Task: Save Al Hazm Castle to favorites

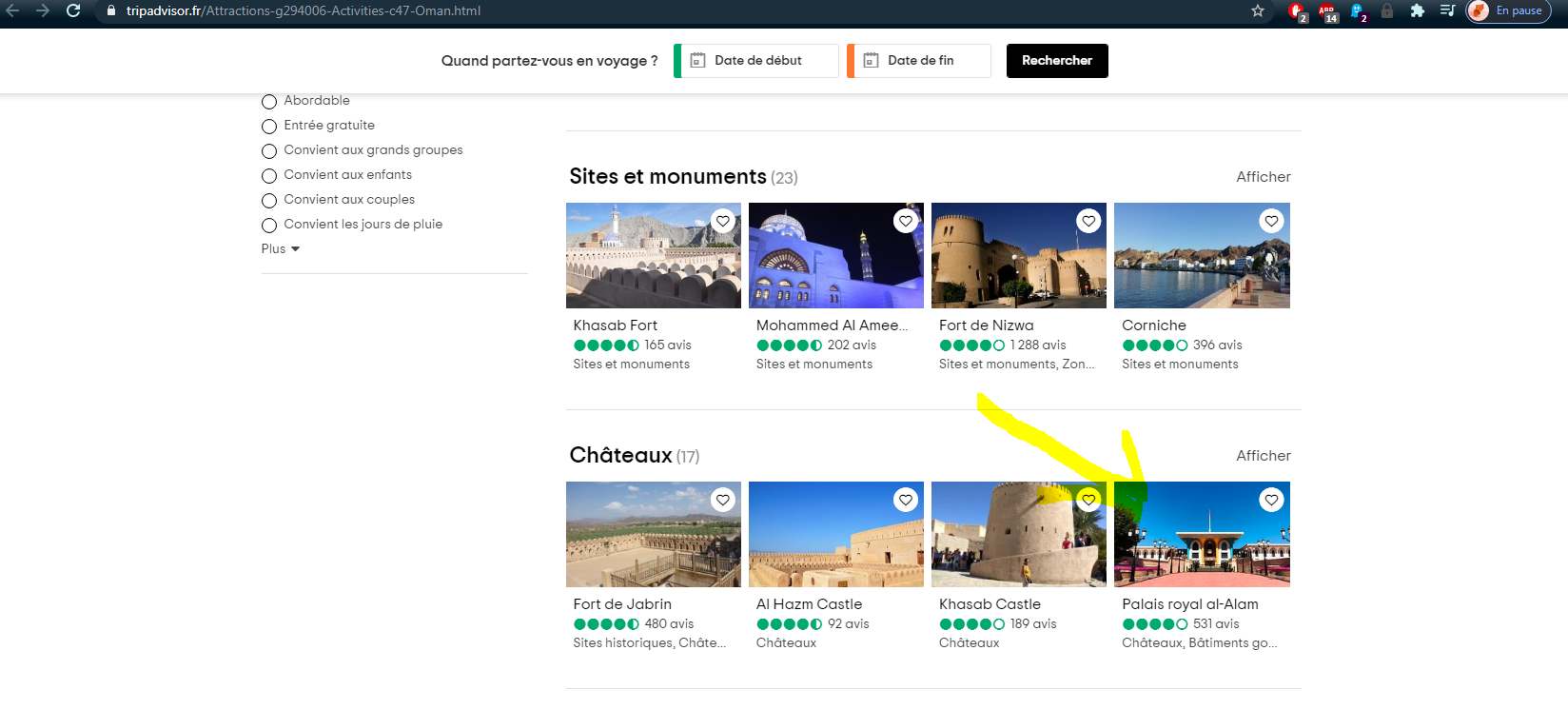Action: (x=906, y=501)
